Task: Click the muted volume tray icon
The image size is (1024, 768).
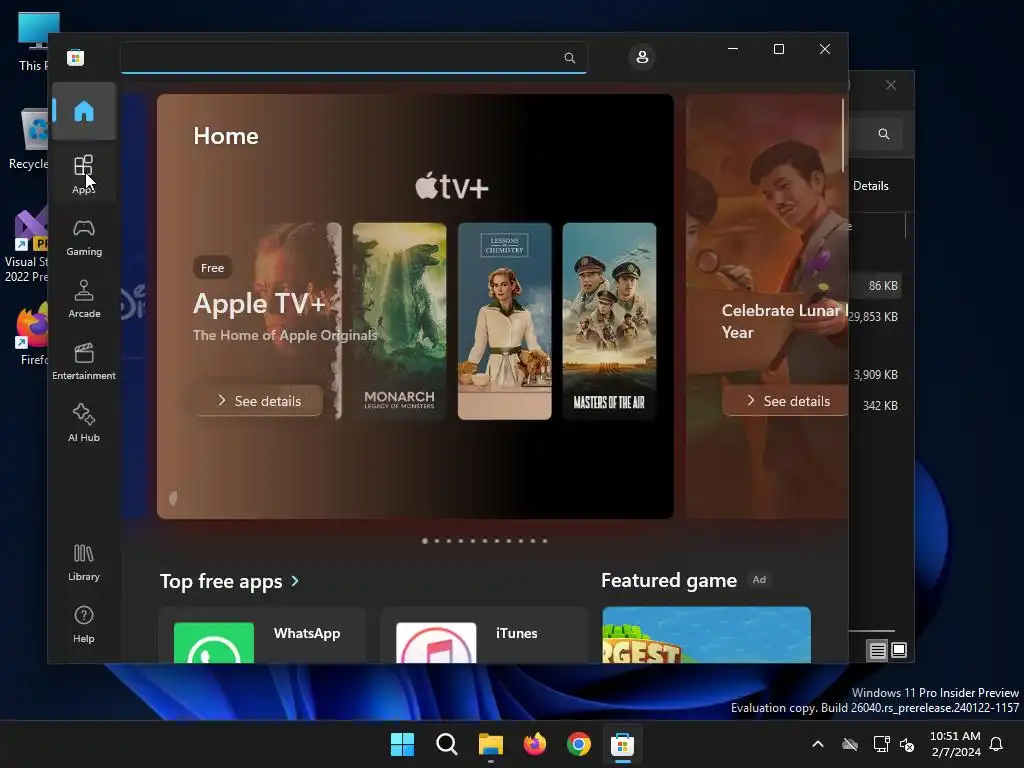Action: pyautogui.click(x=907, y=744)
